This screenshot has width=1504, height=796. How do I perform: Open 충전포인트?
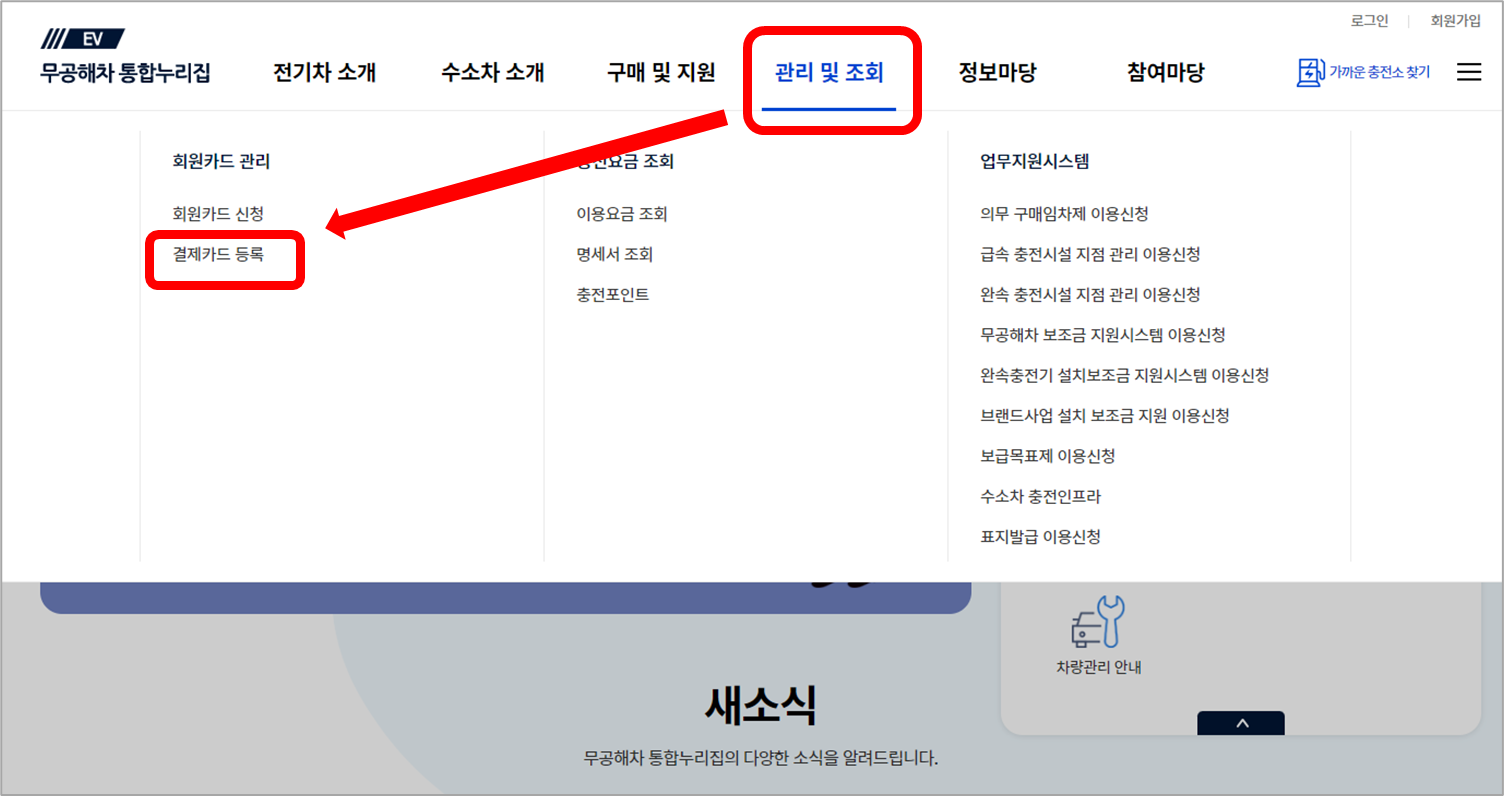tap(612, 295)
